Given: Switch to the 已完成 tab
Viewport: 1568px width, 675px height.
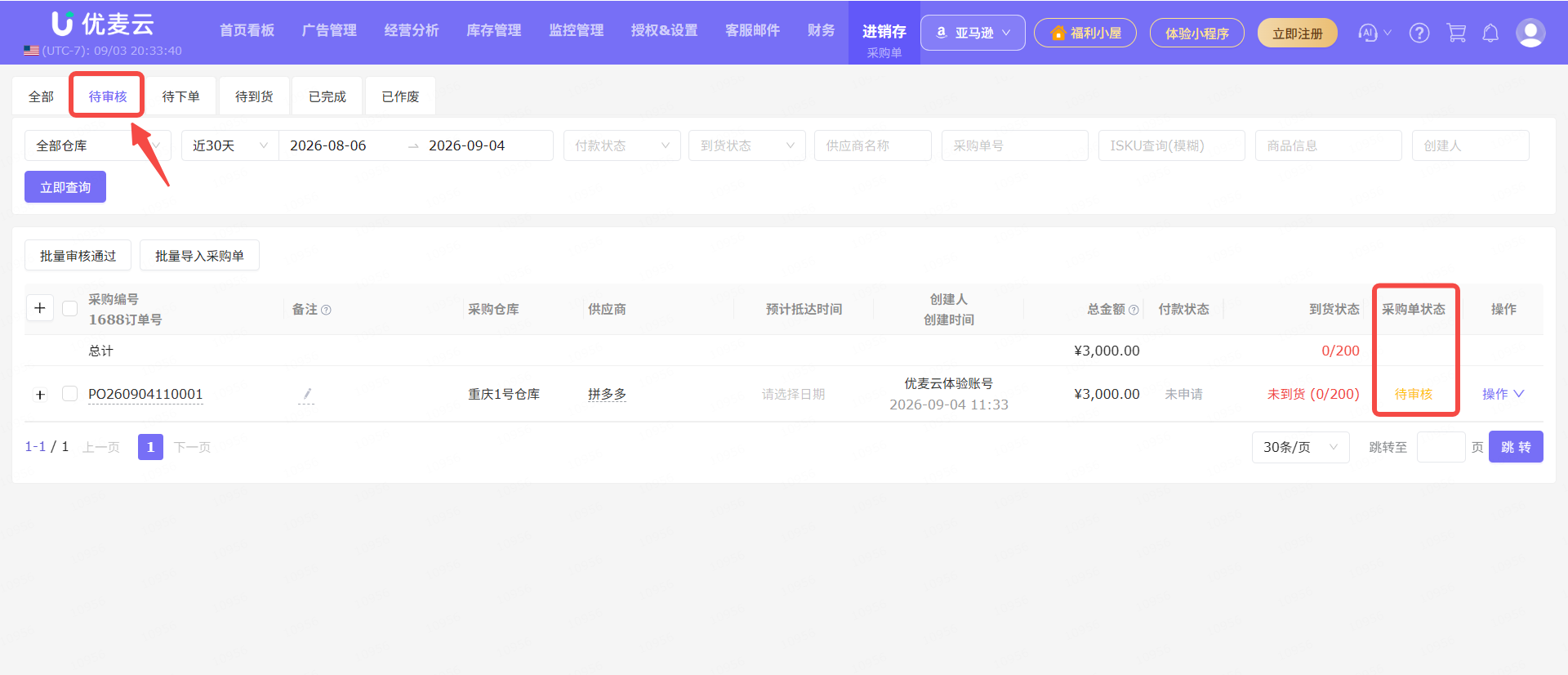Looking at the screenshot, I should point(327,96).
